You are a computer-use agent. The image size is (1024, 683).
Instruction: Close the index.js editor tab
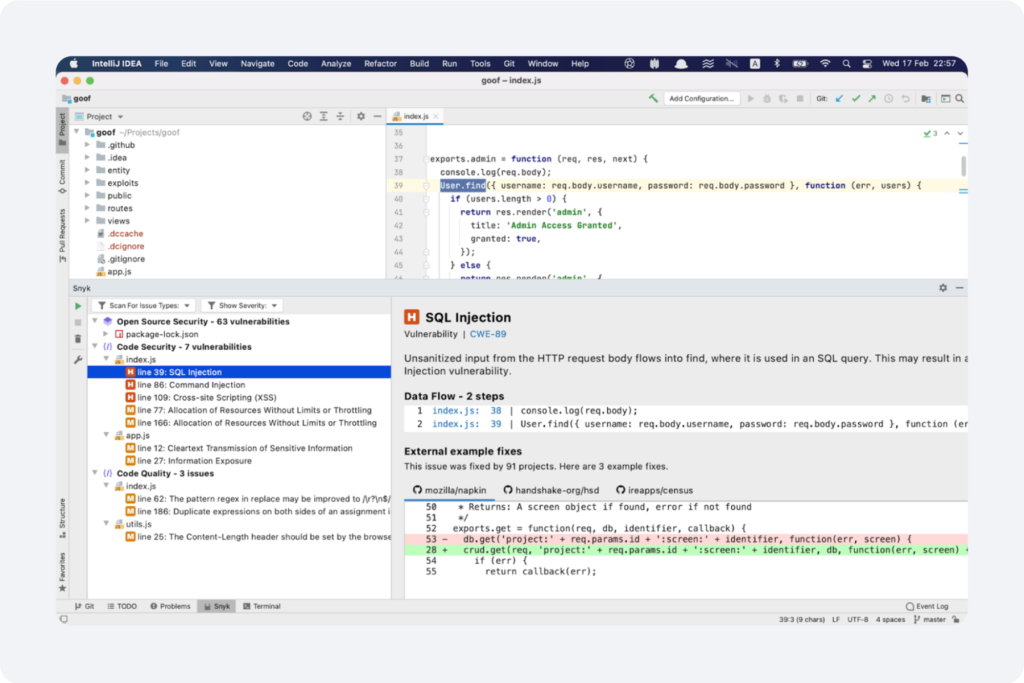click(x=436, y=116)
